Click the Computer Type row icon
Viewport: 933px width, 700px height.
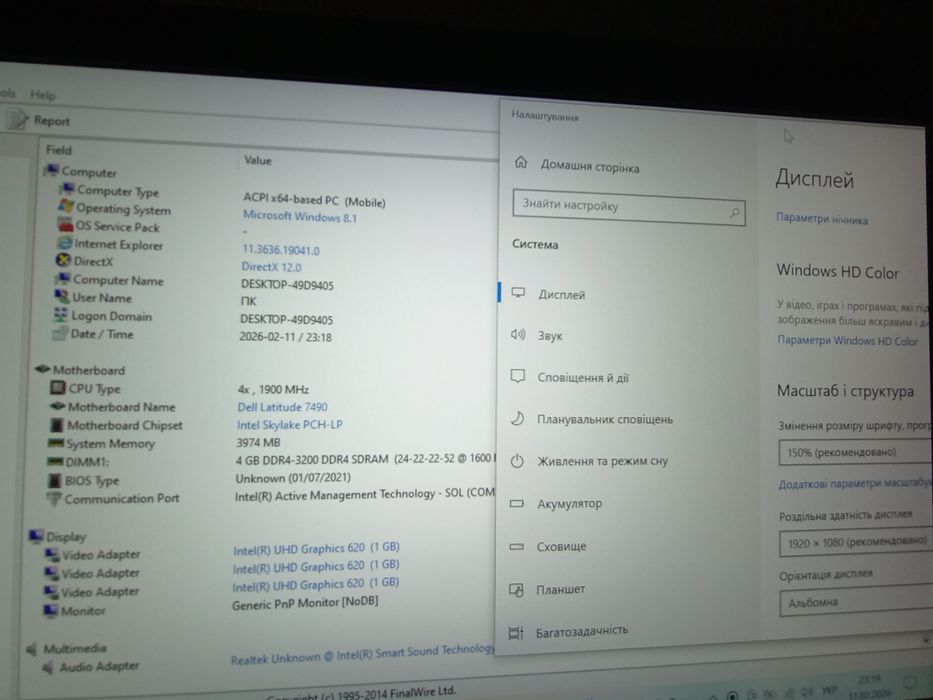67,189
